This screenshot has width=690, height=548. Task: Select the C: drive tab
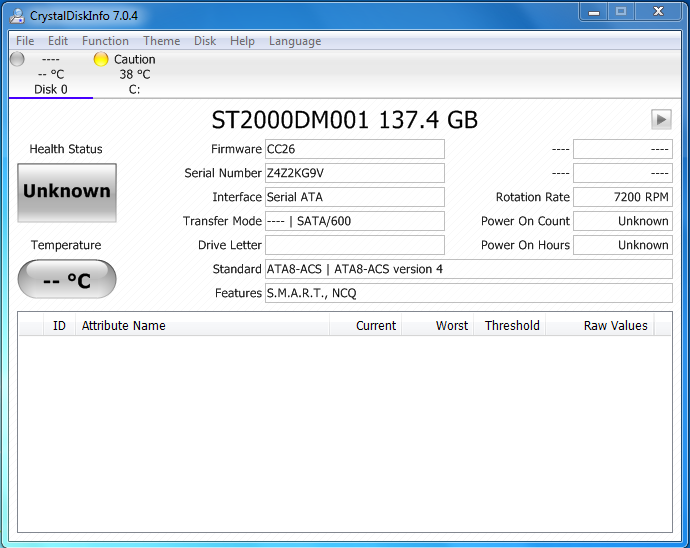pos(135,74)
